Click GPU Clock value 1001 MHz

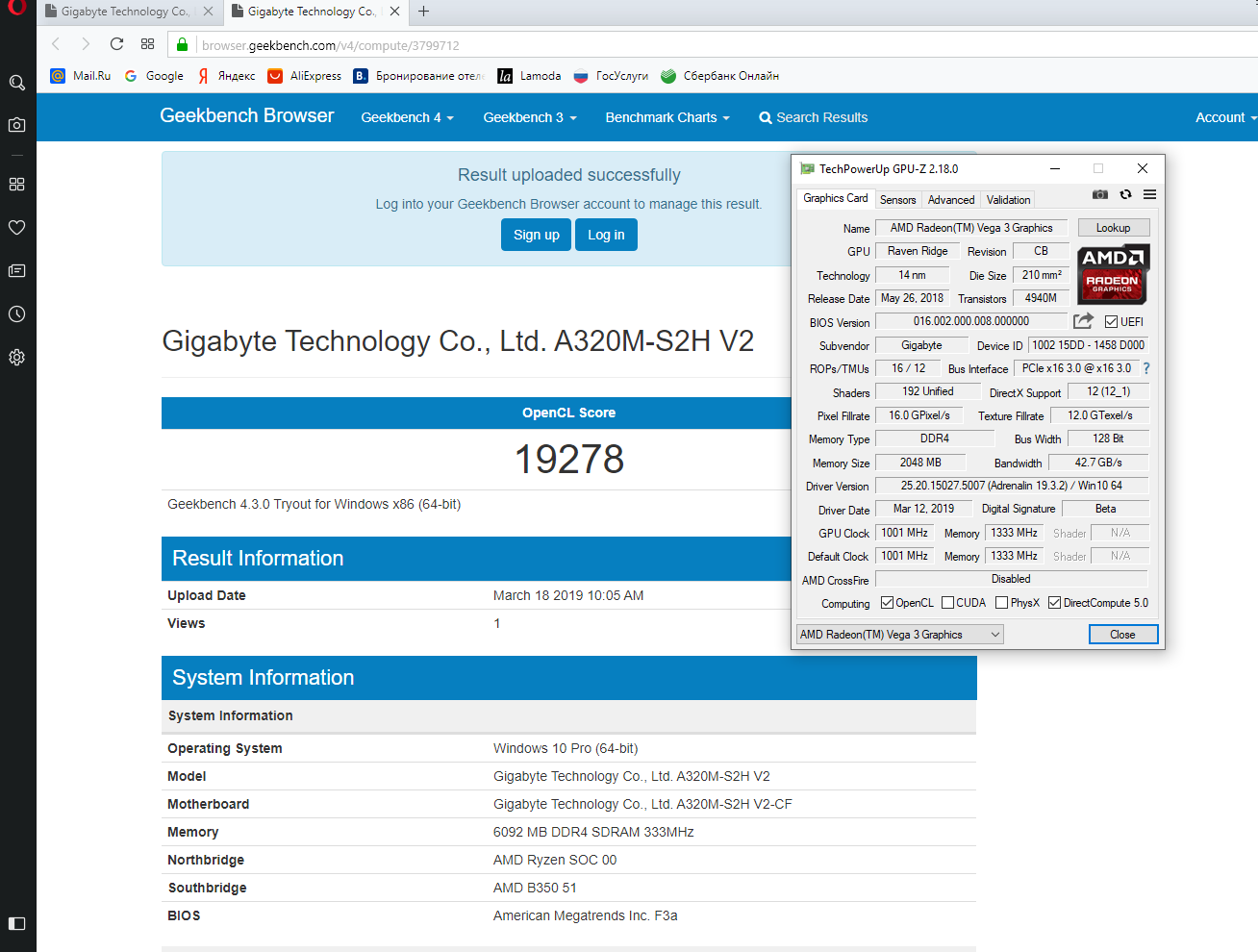904,533
